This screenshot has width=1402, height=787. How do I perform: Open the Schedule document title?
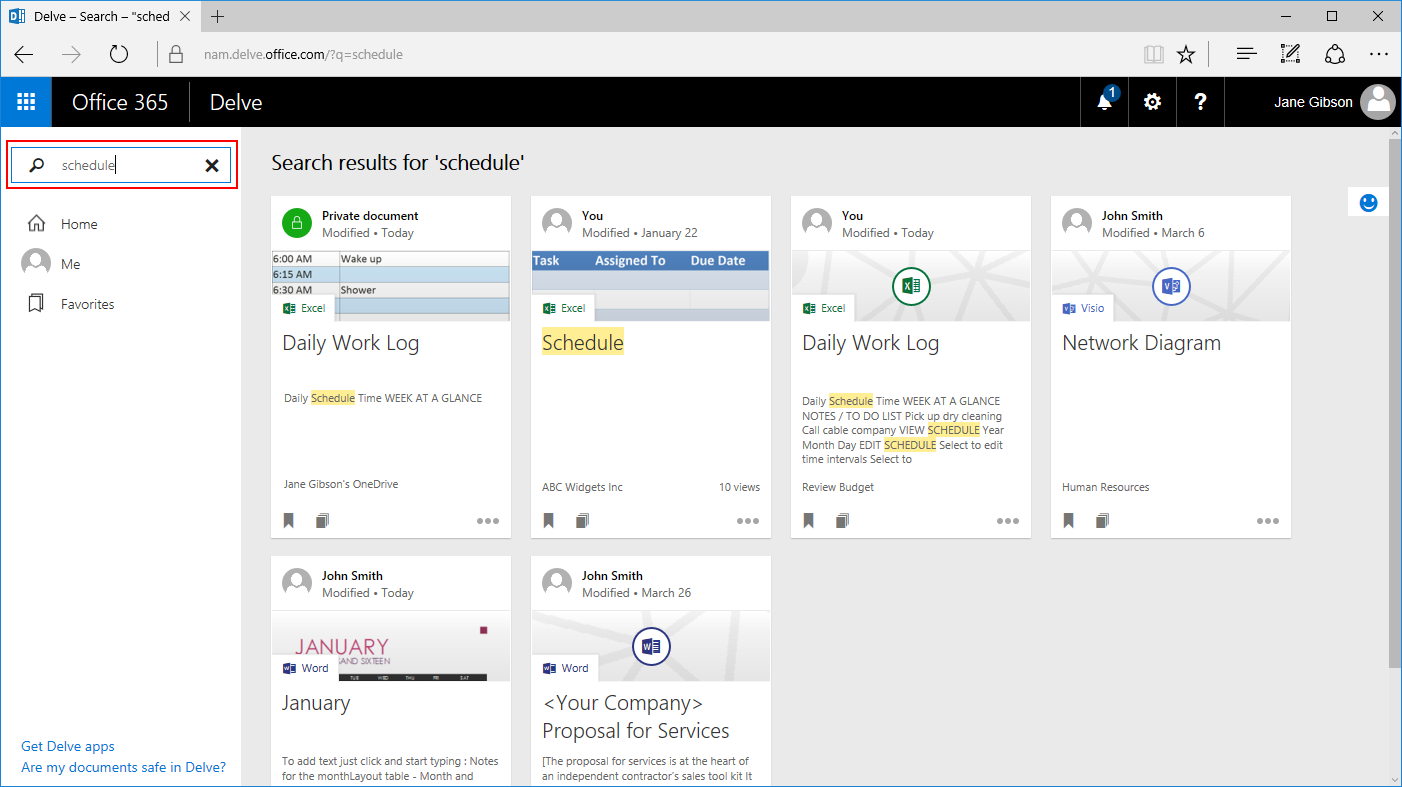click(x=583, y=343)
